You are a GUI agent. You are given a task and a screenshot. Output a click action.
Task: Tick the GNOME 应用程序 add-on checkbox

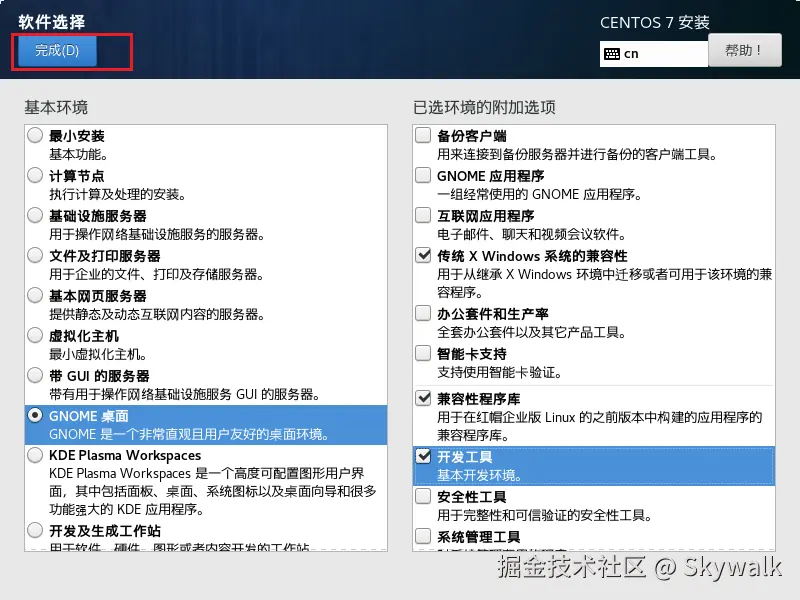click(423, 175)
